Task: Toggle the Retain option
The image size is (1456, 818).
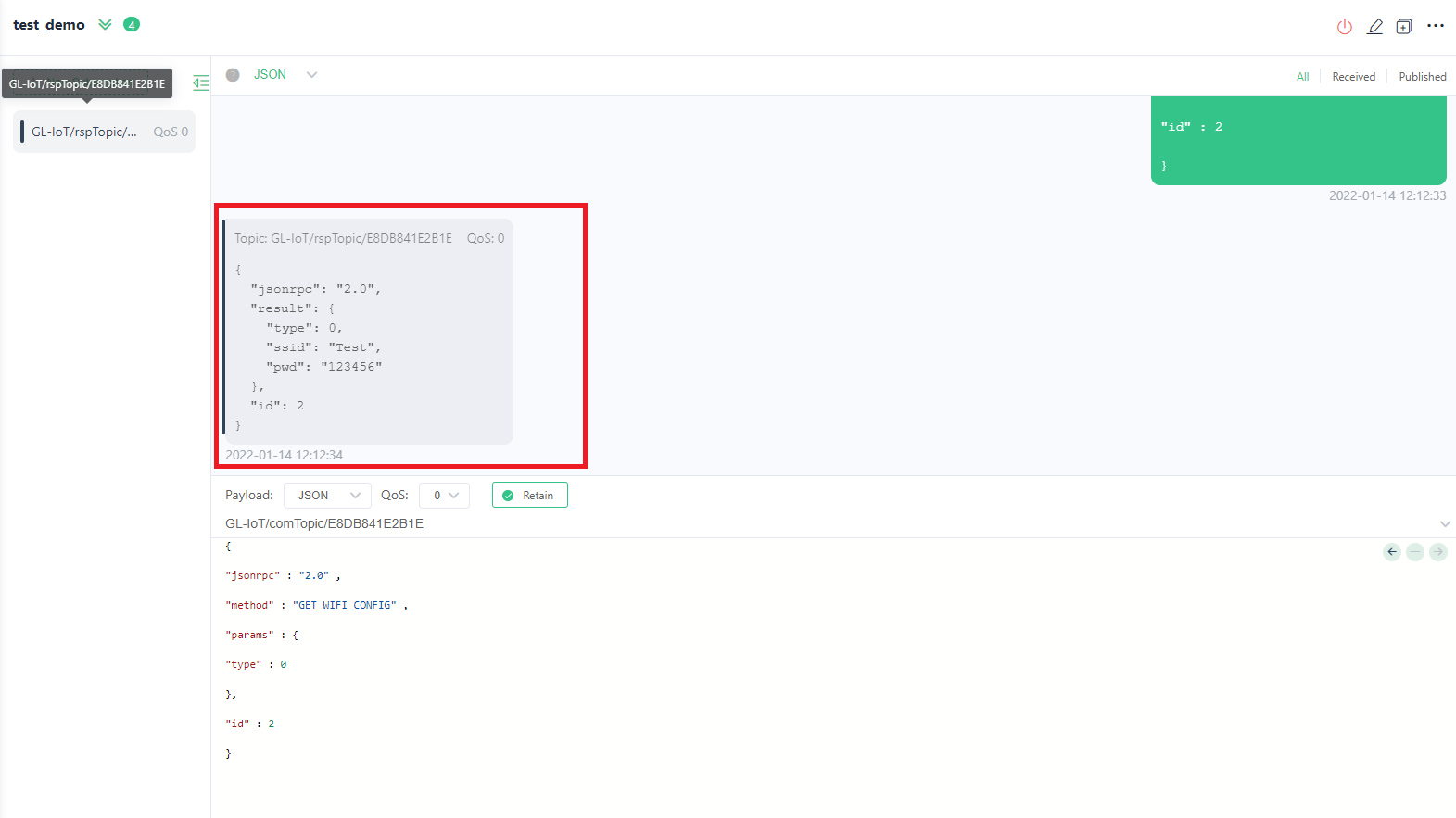Action: click(x=529, y=496)
